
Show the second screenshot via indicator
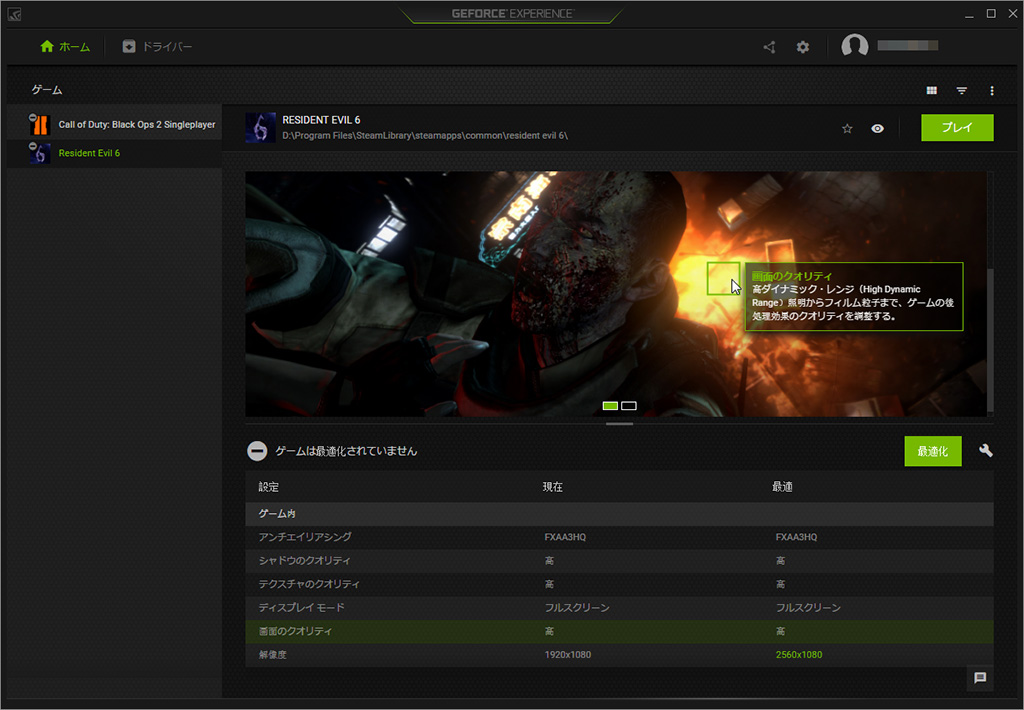click(x=629, y=406)
